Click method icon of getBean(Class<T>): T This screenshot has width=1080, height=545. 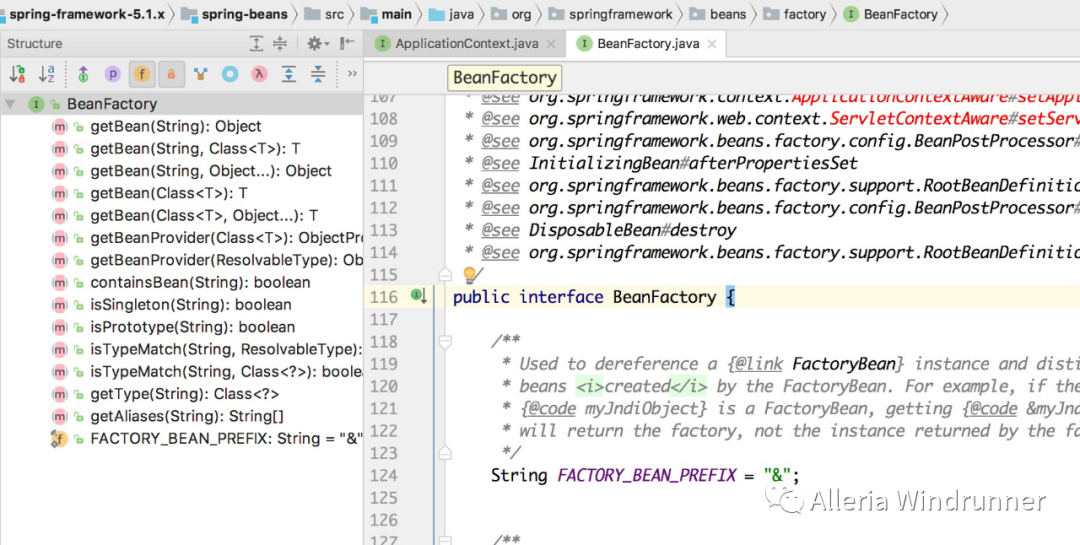[60, 194]
